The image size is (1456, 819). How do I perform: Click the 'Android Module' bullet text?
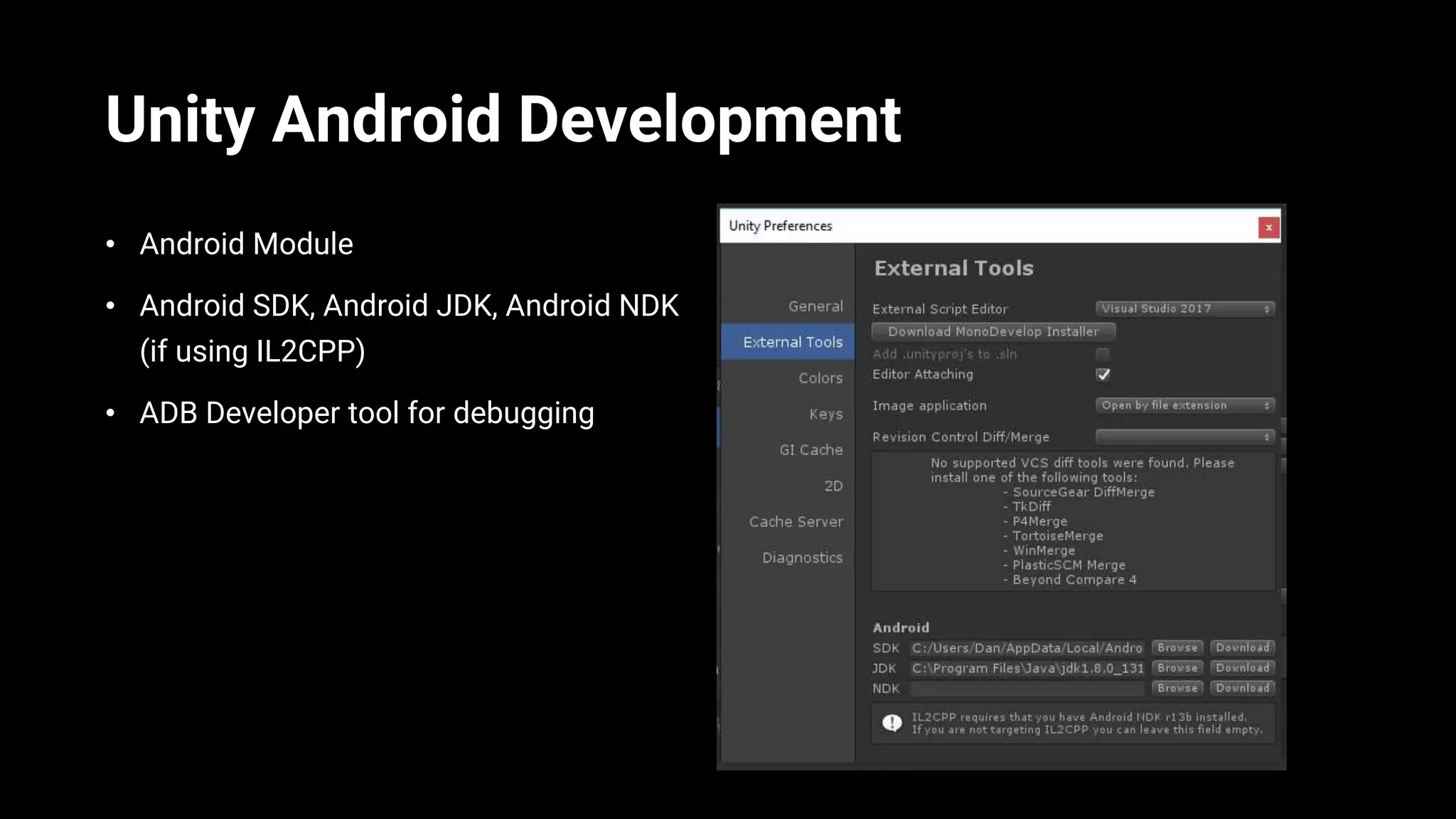(x=246, y=244)
